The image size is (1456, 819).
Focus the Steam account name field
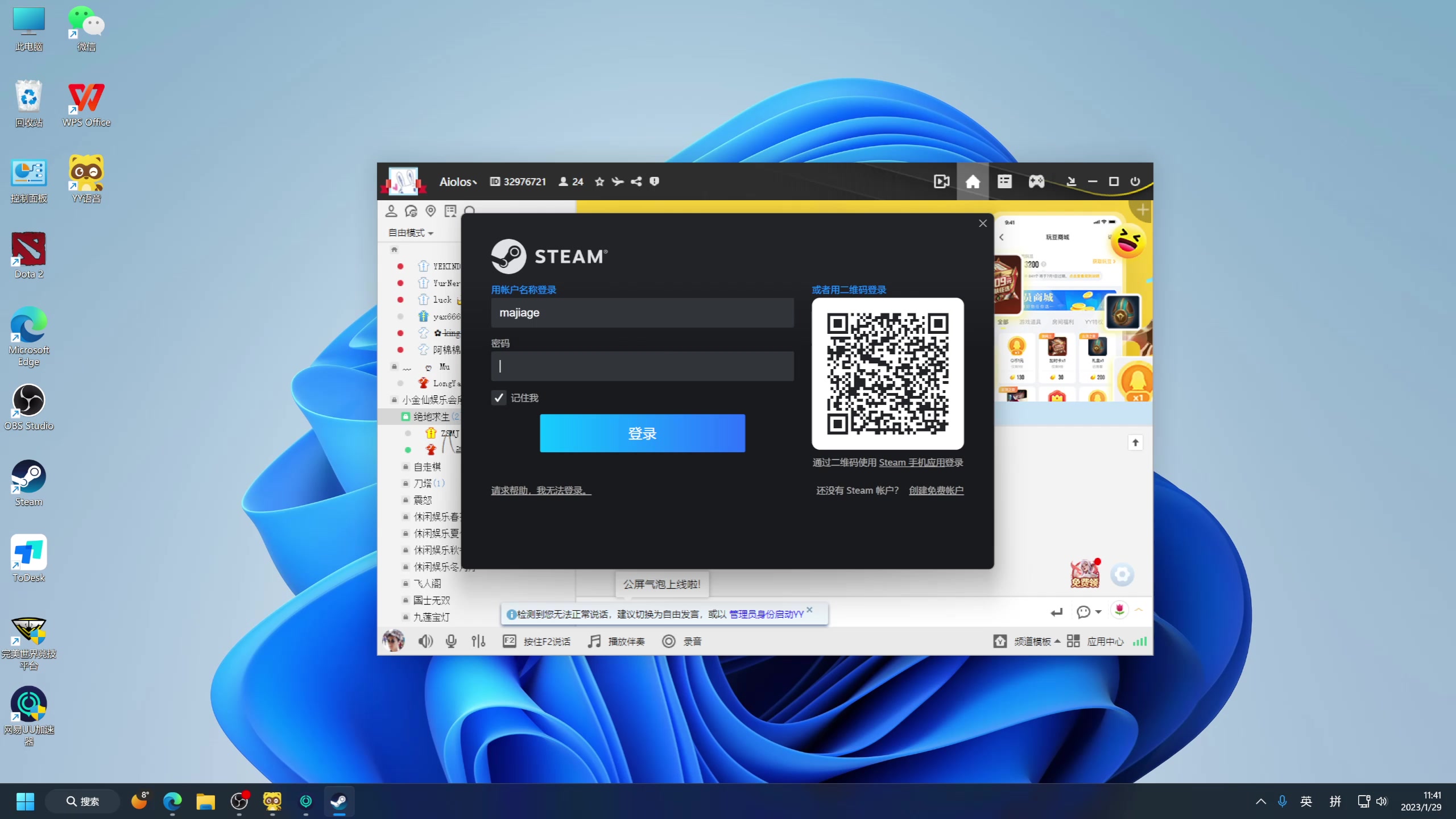642,313
